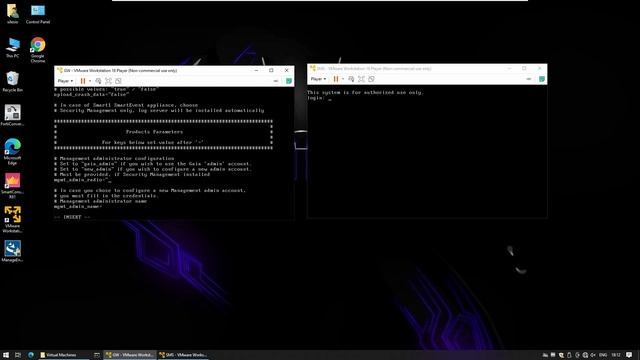Select the Control Panel desktop icon

pyautogui.click(x=38, y=14)
